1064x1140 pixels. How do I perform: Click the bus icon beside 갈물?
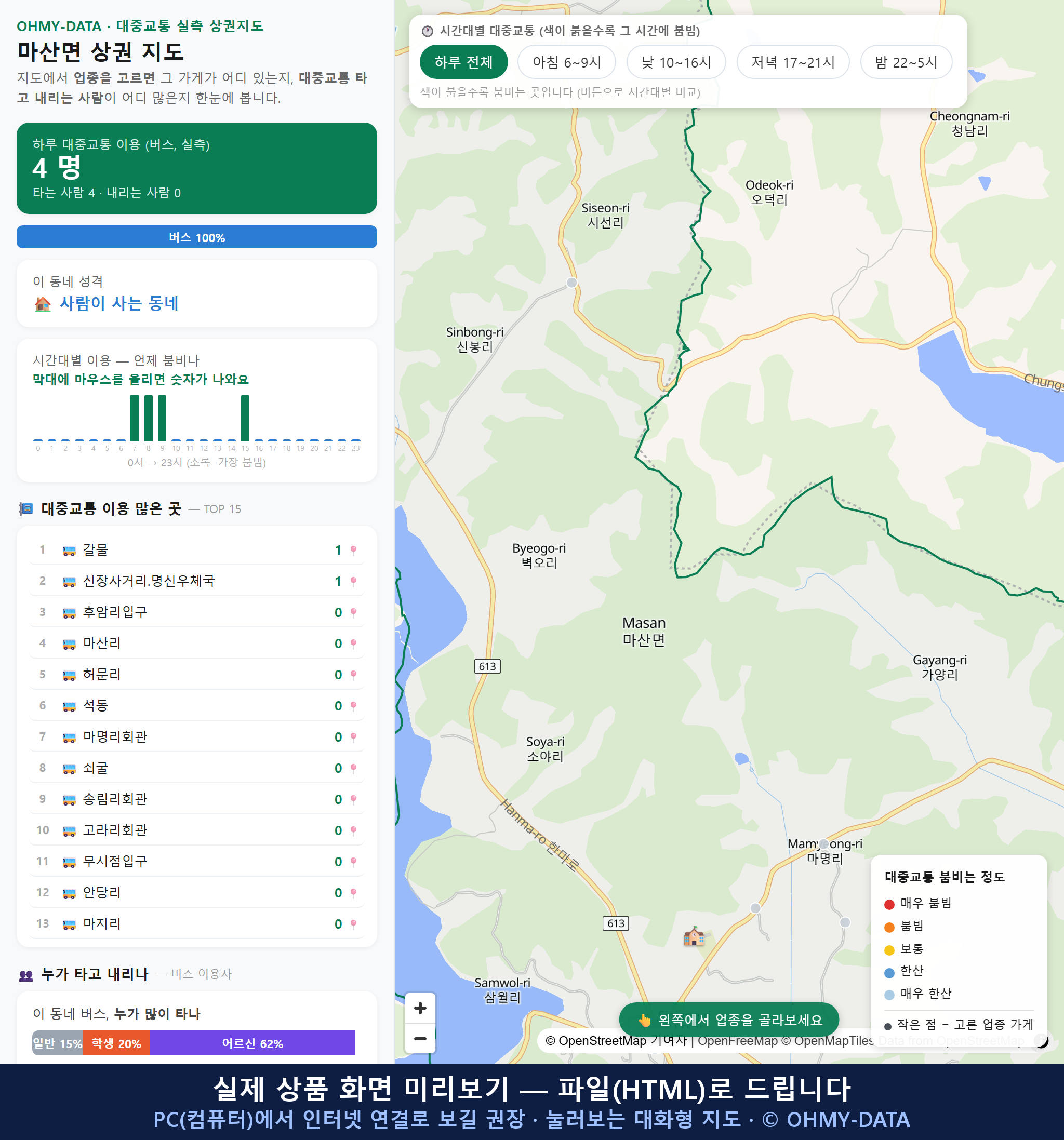[x=69, y=551]
